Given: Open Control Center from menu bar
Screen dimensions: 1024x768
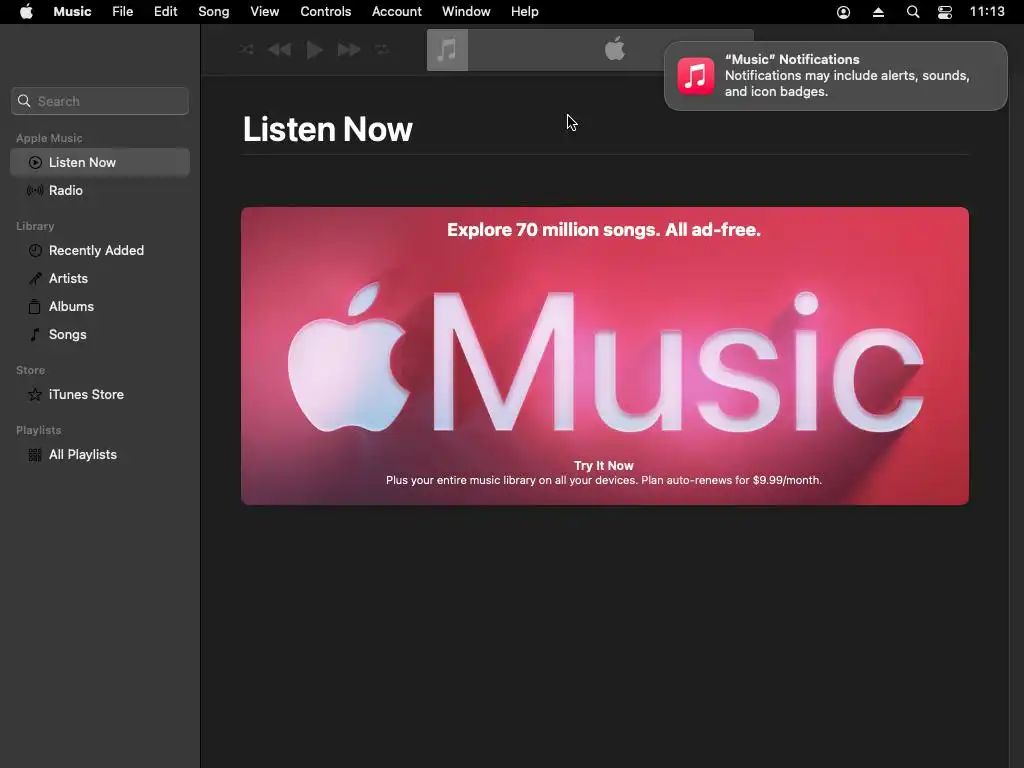Looking at the screenshot, I should [x=945, y=12].
